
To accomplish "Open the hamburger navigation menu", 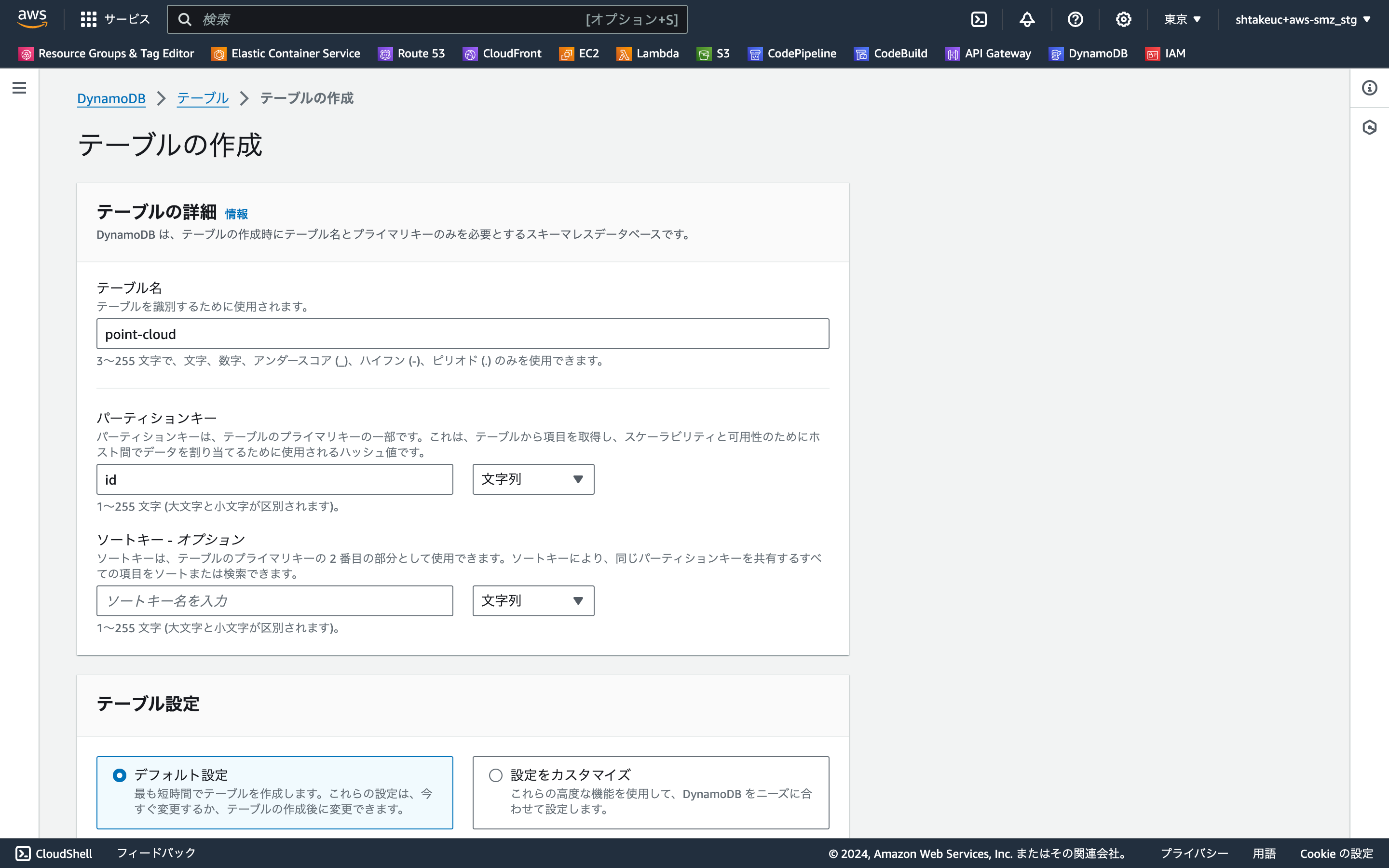I will point(19,87).
